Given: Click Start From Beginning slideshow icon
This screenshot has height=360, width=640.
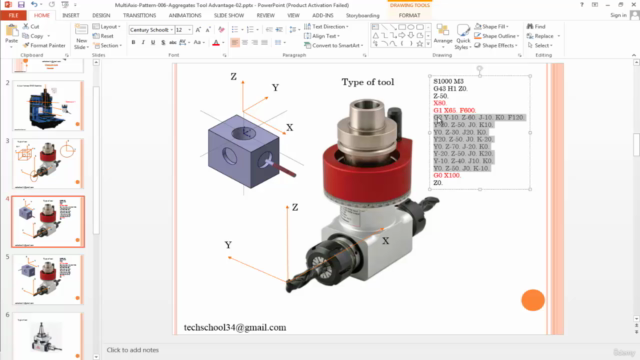Looking at the screenshot, I should (65, 5).
